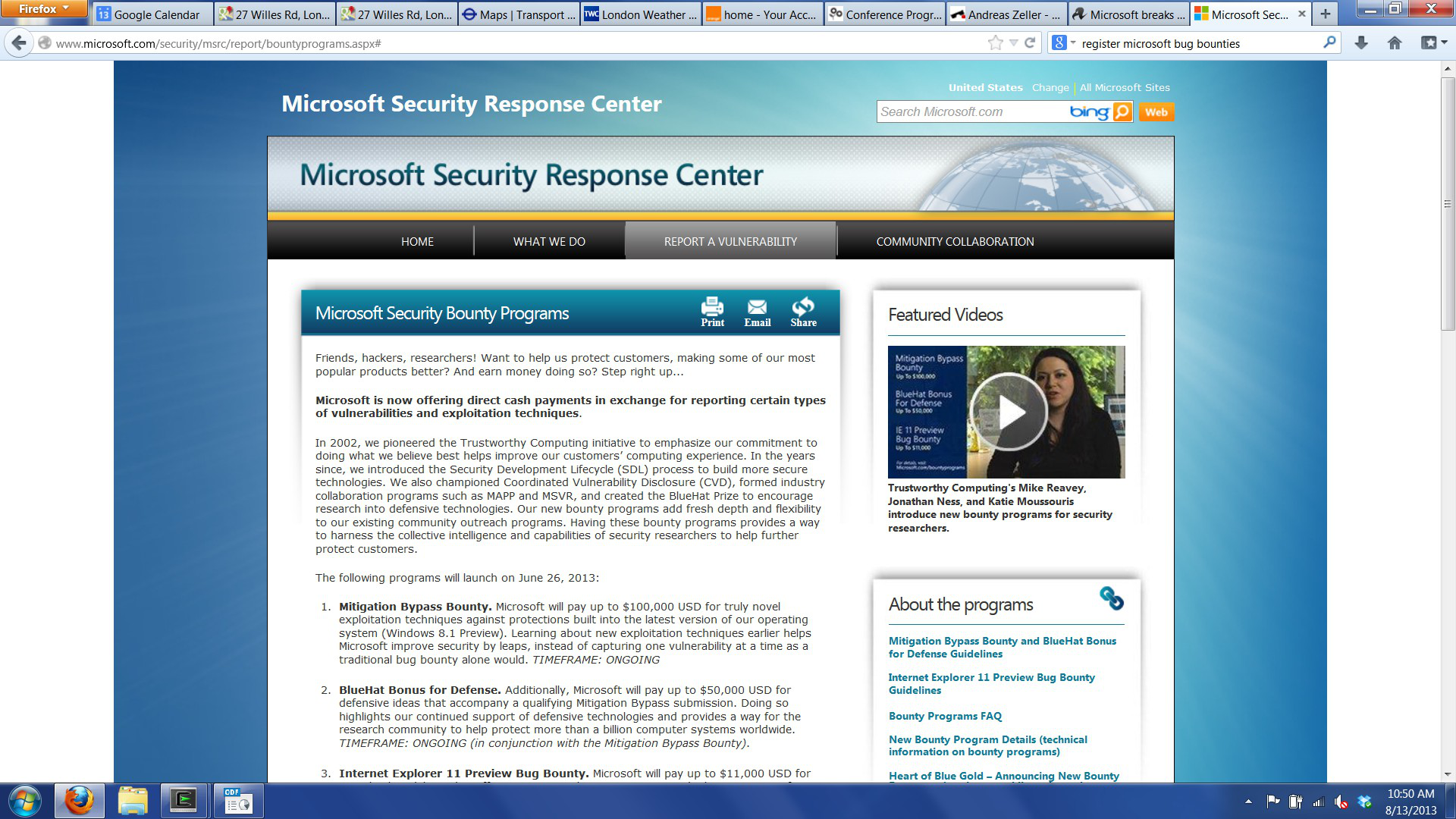
Task: Click the orange Web search button
Action: [x=1156, y=112]
